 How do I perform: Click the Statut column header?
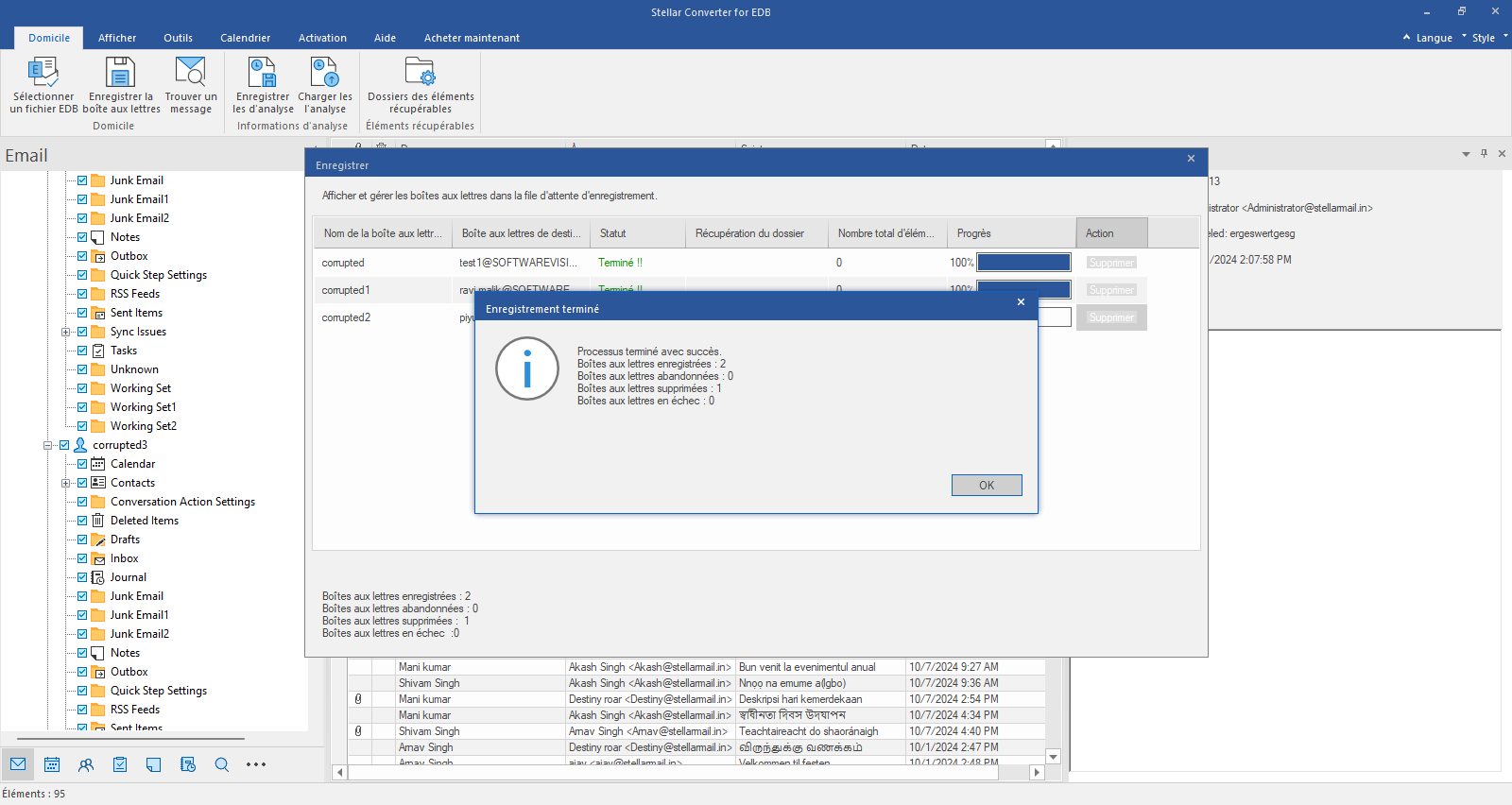638,233
